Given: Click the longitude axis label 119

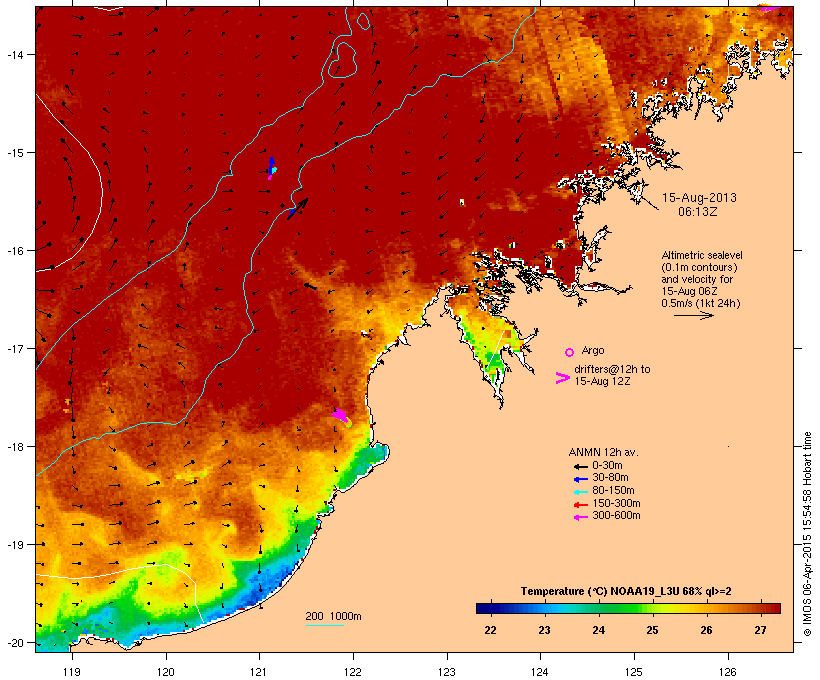Looking at the screenshot, I should (72, 672).
